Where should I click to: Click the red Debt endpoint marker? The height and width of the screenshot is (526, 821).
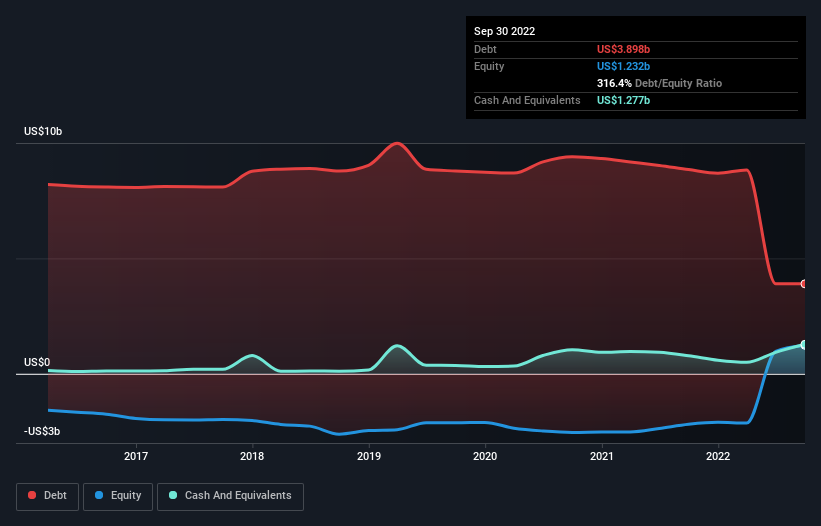coord(803,284)
